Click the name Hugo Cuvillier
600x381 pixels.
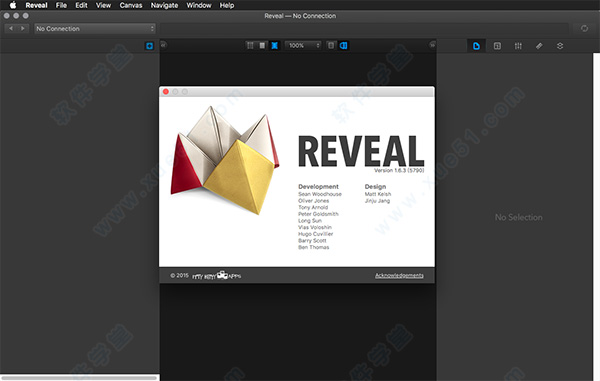(316, 234)
